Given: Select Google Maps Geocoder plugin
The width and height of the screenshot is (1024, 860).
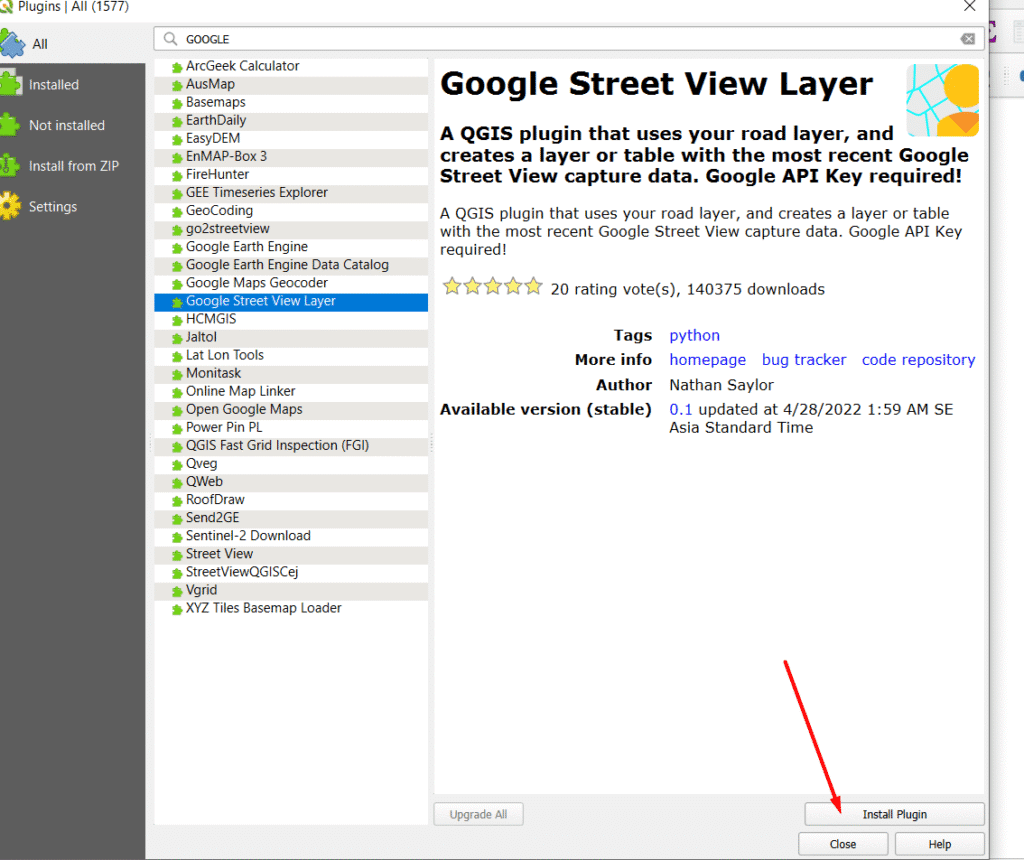Looking at the screenshot, I should (x=291, y=283).
